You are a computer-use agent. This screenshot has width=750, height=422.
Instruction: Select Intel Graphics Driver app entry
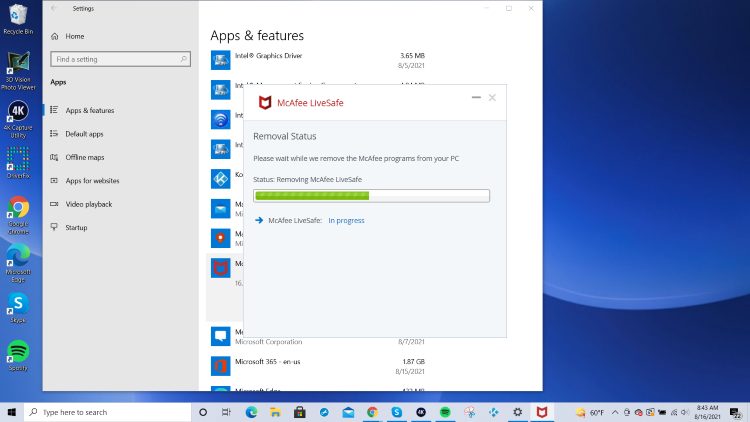318,60
